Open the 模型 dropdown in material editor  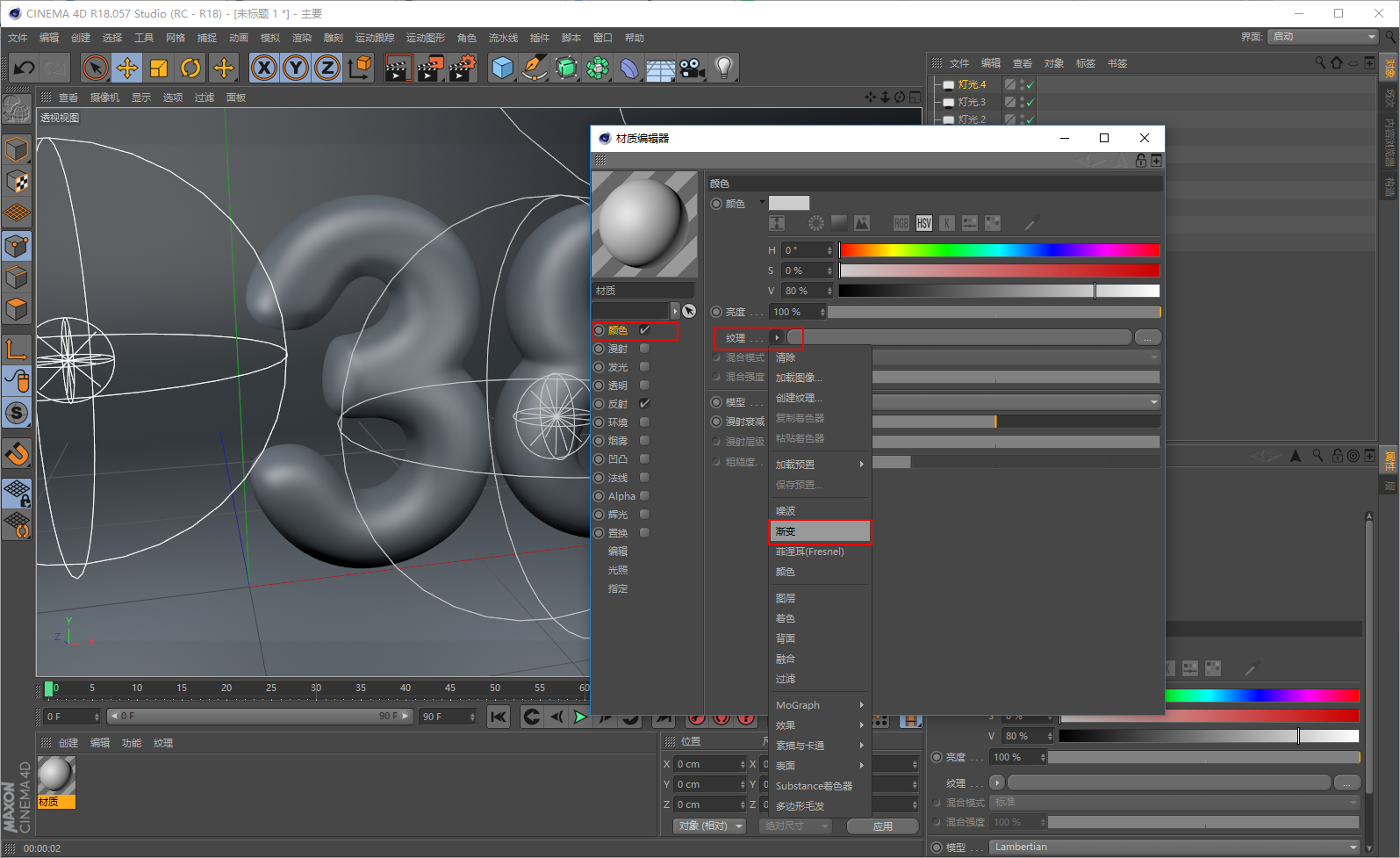coord(1016,402)
